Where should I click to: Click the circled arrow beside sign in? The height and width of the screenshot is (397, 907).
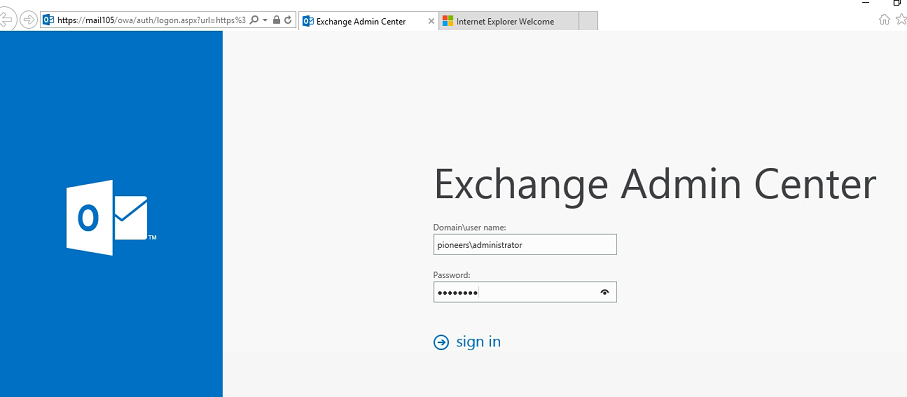click(441, 343)
